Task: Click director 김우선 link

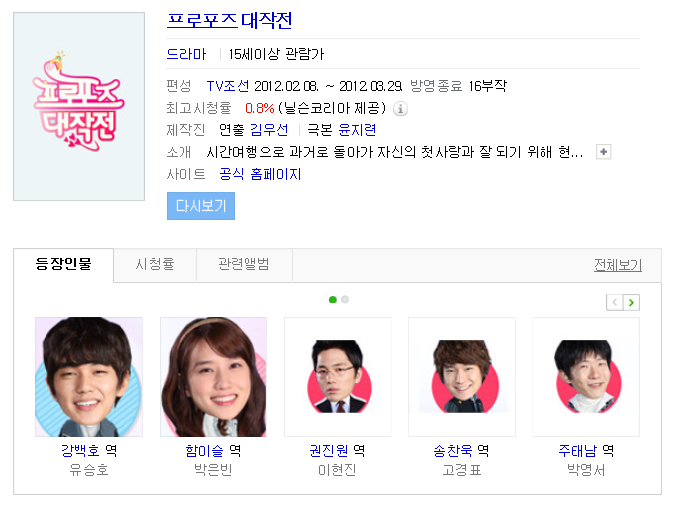Action: click(x=269, y=130)
